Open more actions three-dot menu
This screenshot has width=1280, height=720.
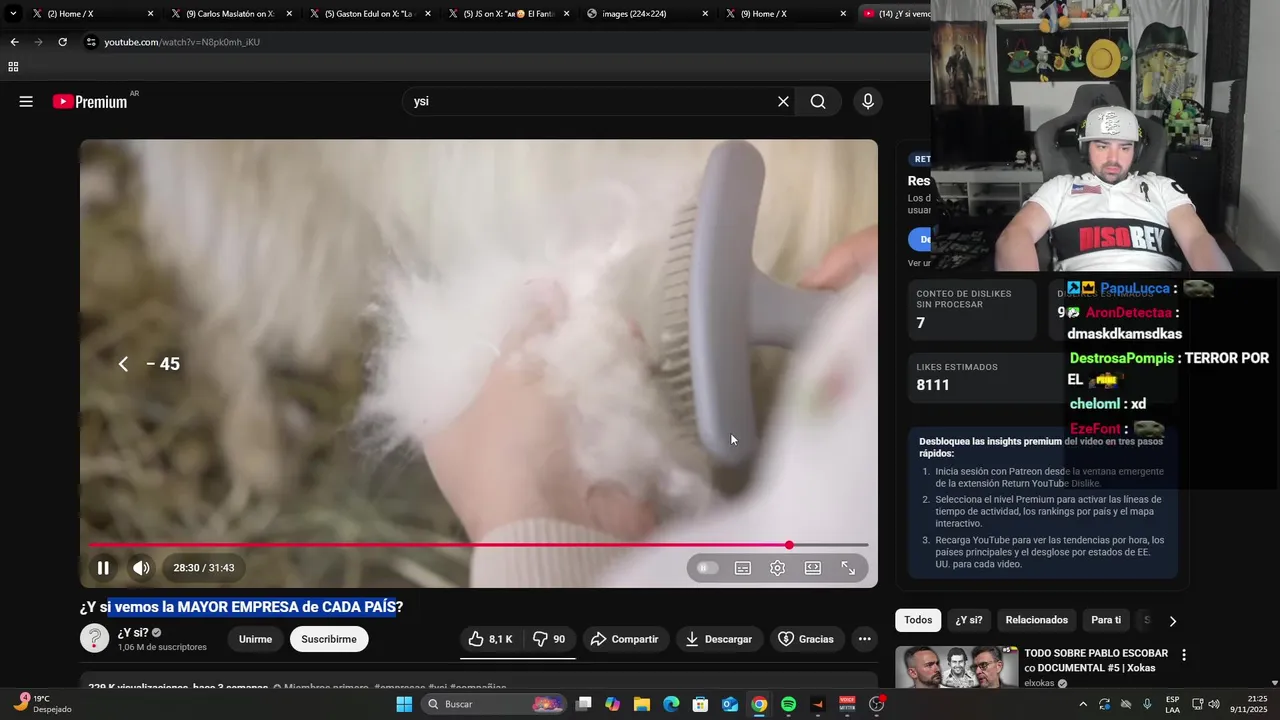(x=865, y=639)
